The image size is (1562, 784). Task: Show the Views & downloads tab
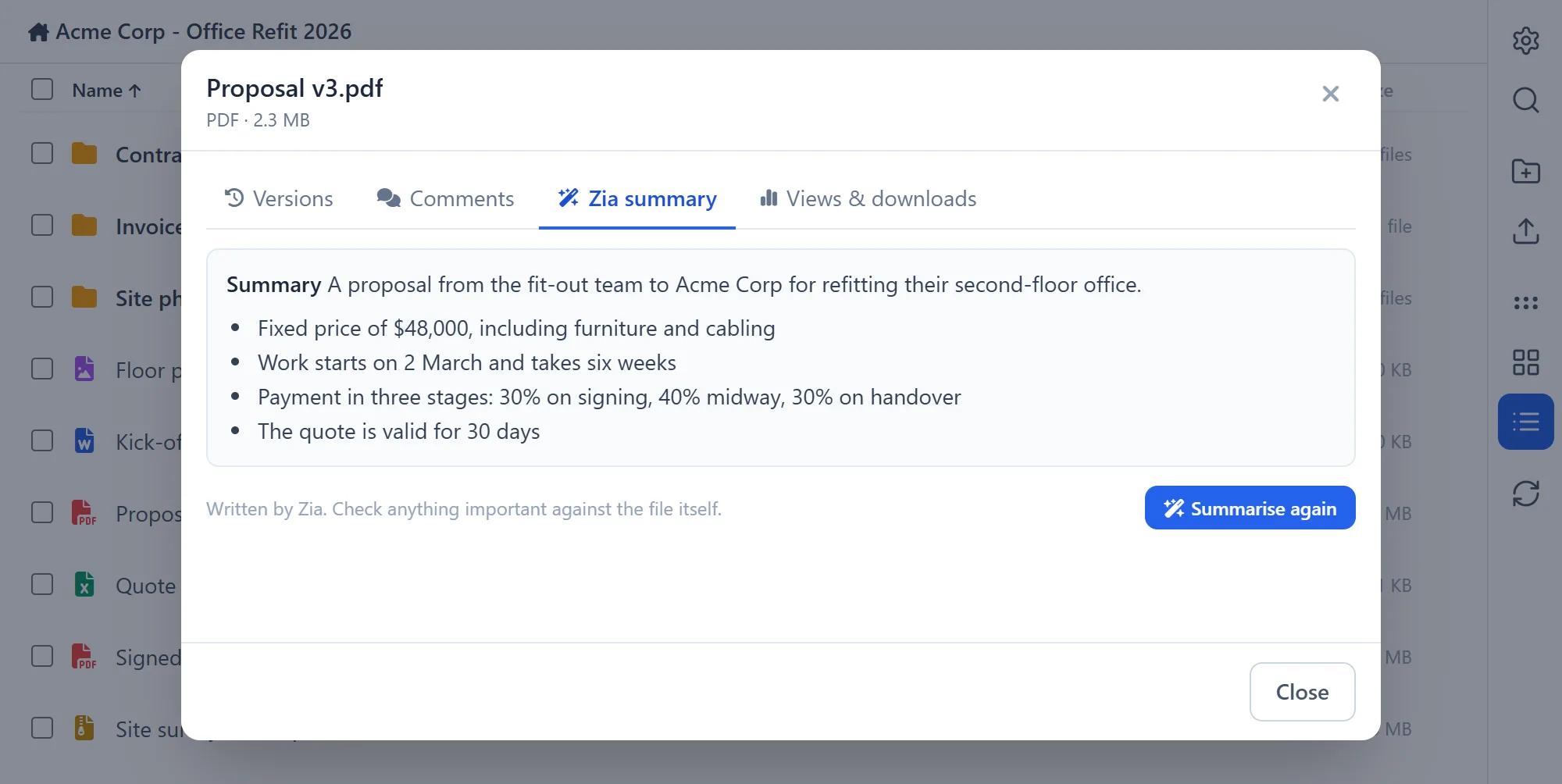point(868,198)
